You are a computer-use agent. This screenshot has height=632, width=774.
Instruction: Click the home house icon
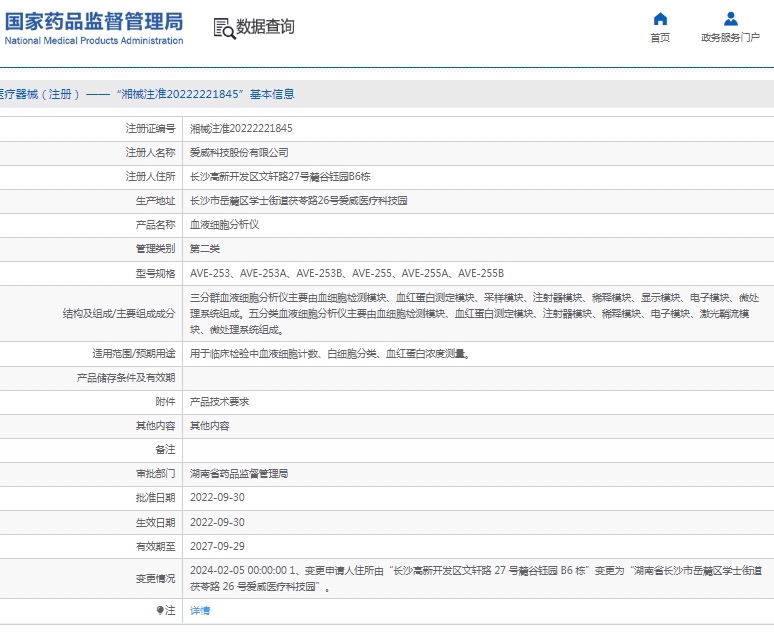[x=660, y=19]
